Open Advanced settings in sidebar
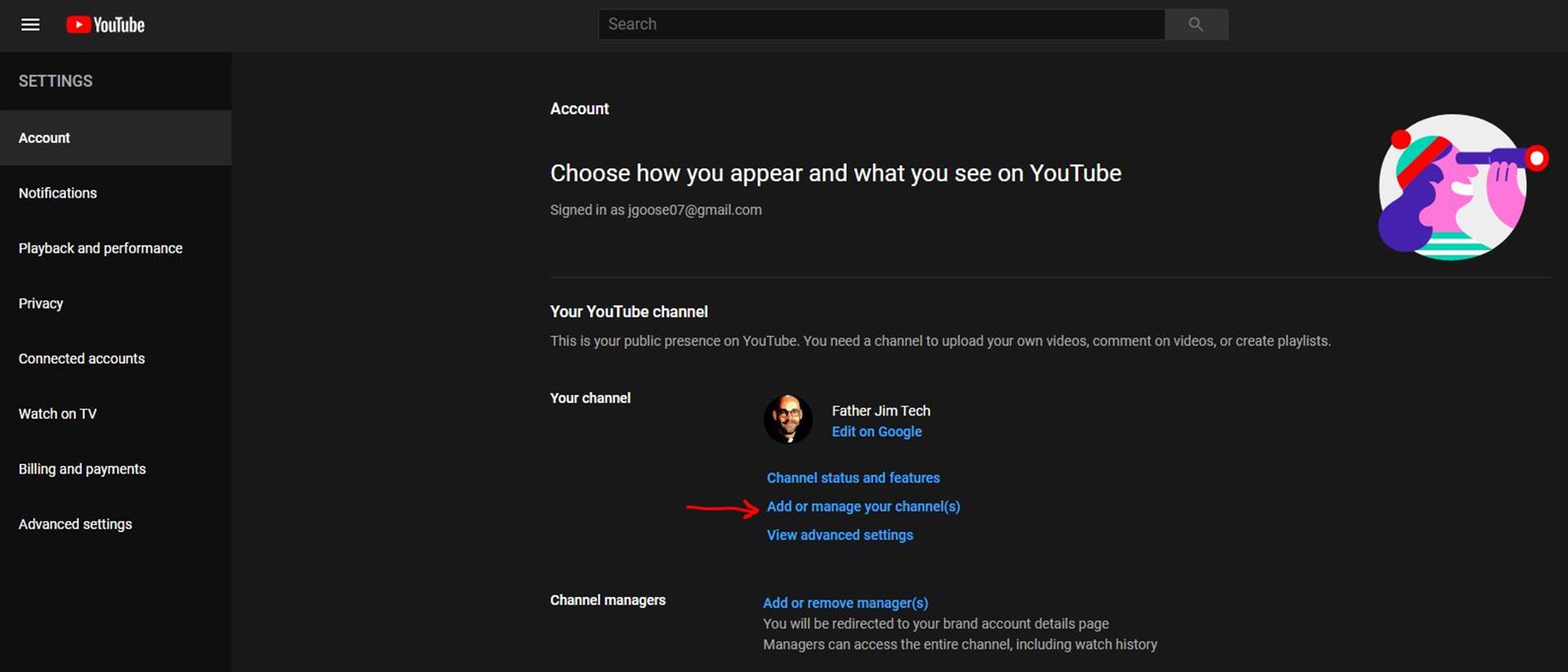Image resolution: width=1568 pixels, height=672 pixels. 116,523
